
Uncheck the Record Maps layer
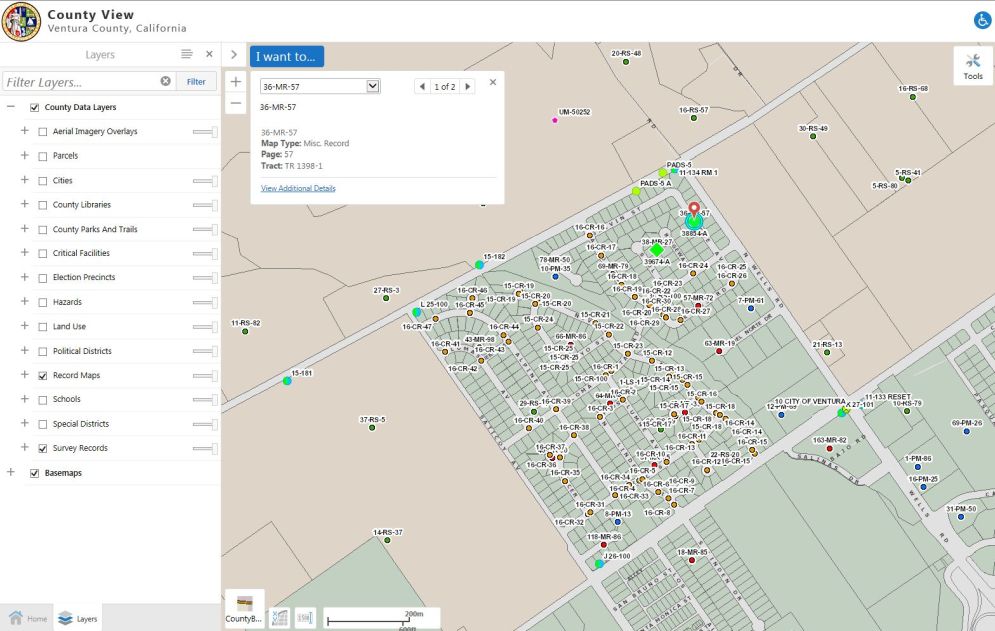tap(42, 376)
